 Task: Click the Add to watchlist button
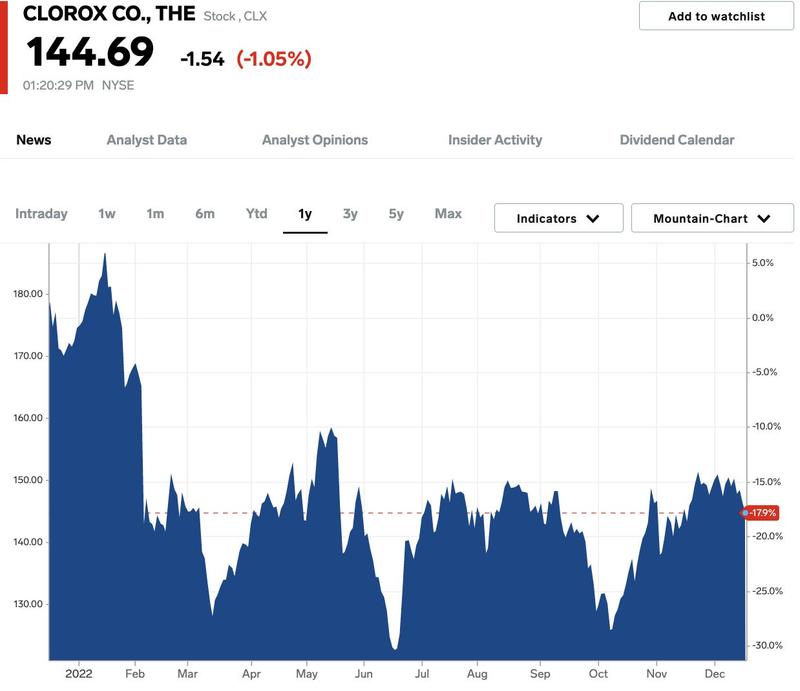coord(716,16)
